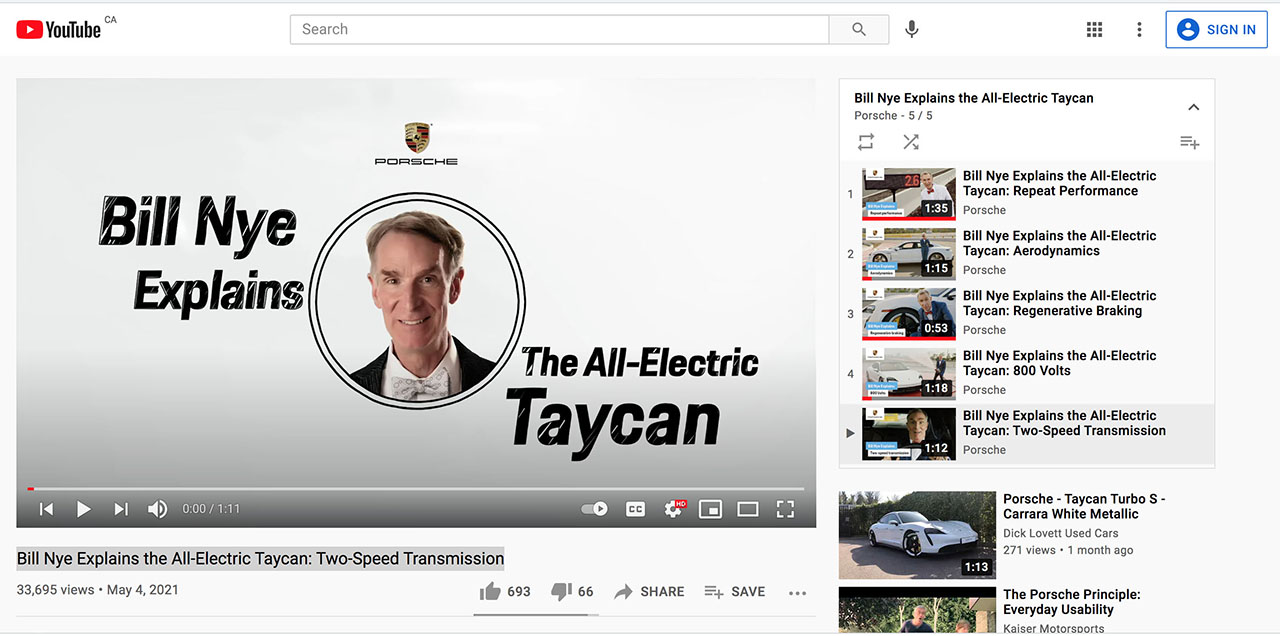
Task: Click the 800 Volts thumbnail showing 1:18
Action: pos(909,373)
